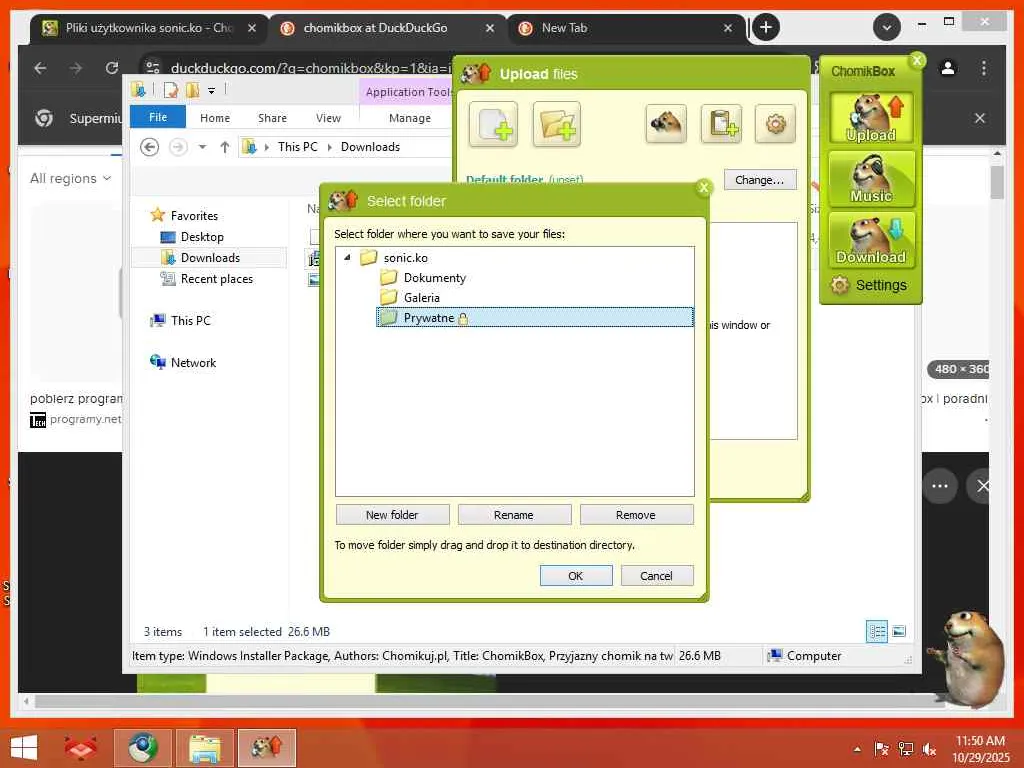Open a new browser tab
1024x768 pixels.
pos(766,27)
